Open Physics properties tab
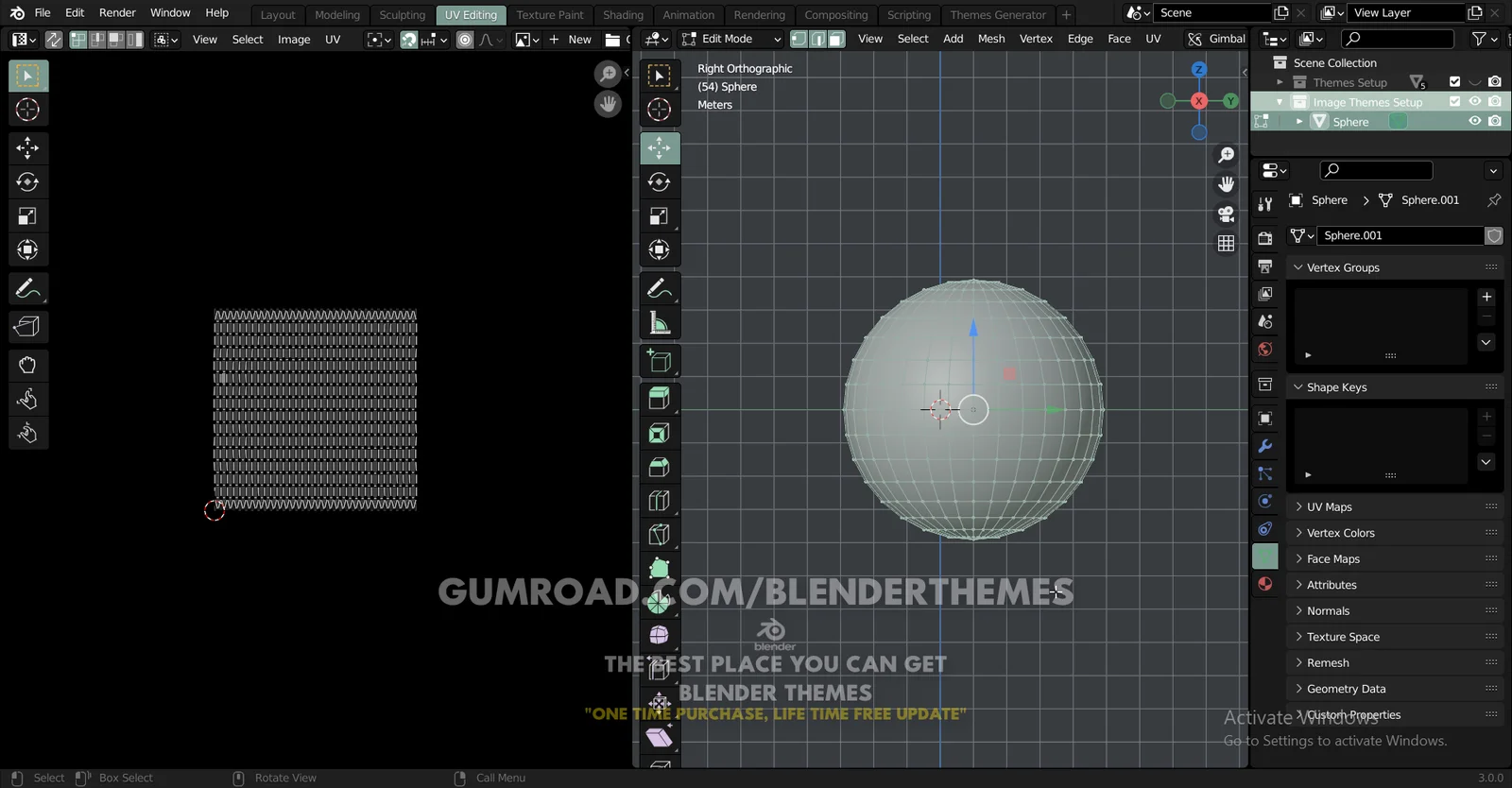Viewport: 1512px width, 788px height. (x=1265, y=501)
